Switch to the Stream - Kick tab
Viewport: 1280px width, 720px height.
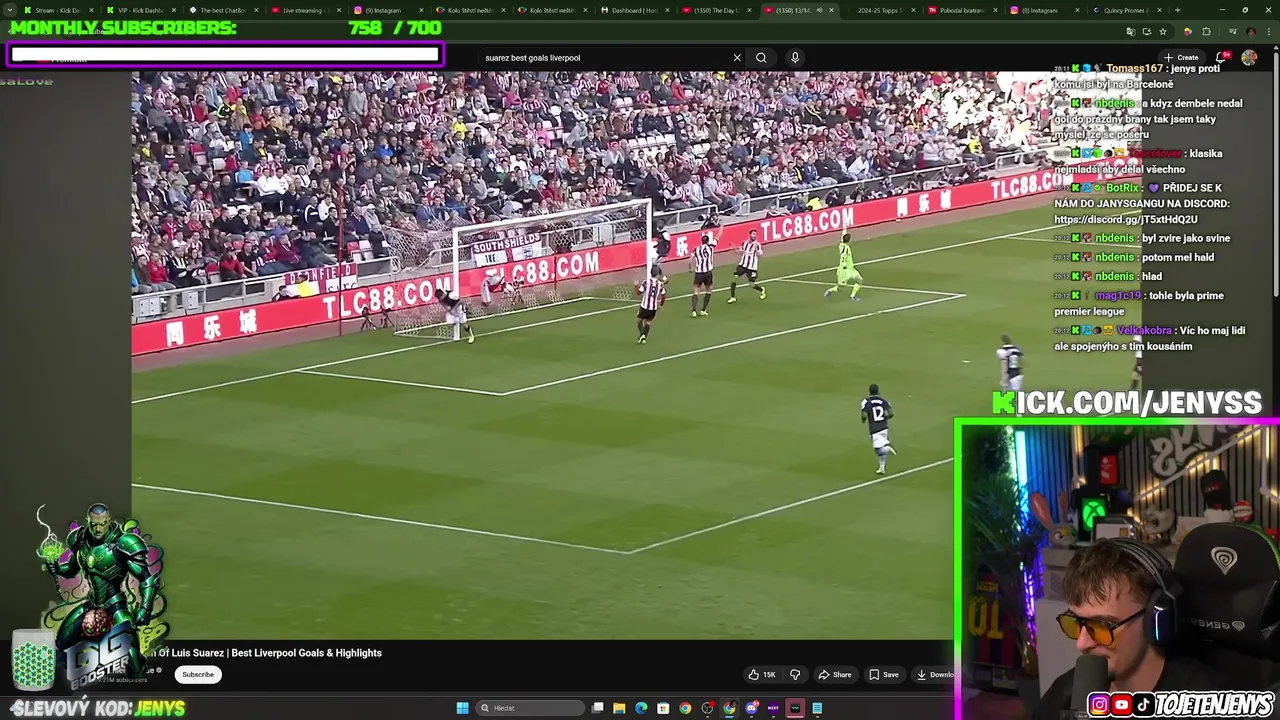coord(58,10)
